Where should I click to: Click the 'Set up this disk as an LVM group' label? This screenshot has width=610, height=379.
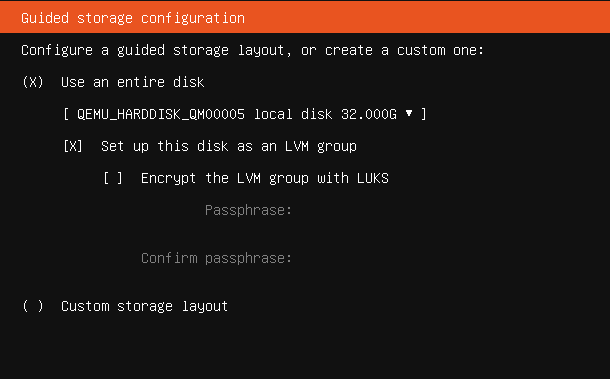click(x=229, y=146)
